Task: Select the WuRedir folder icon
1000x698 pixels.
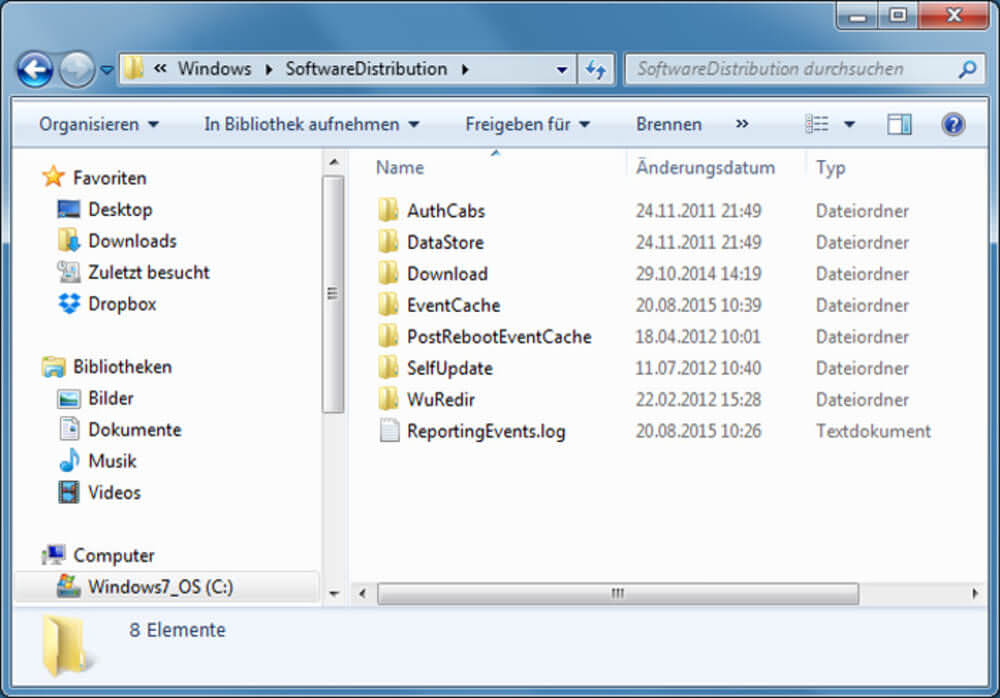Action: (x=388, y=399)
